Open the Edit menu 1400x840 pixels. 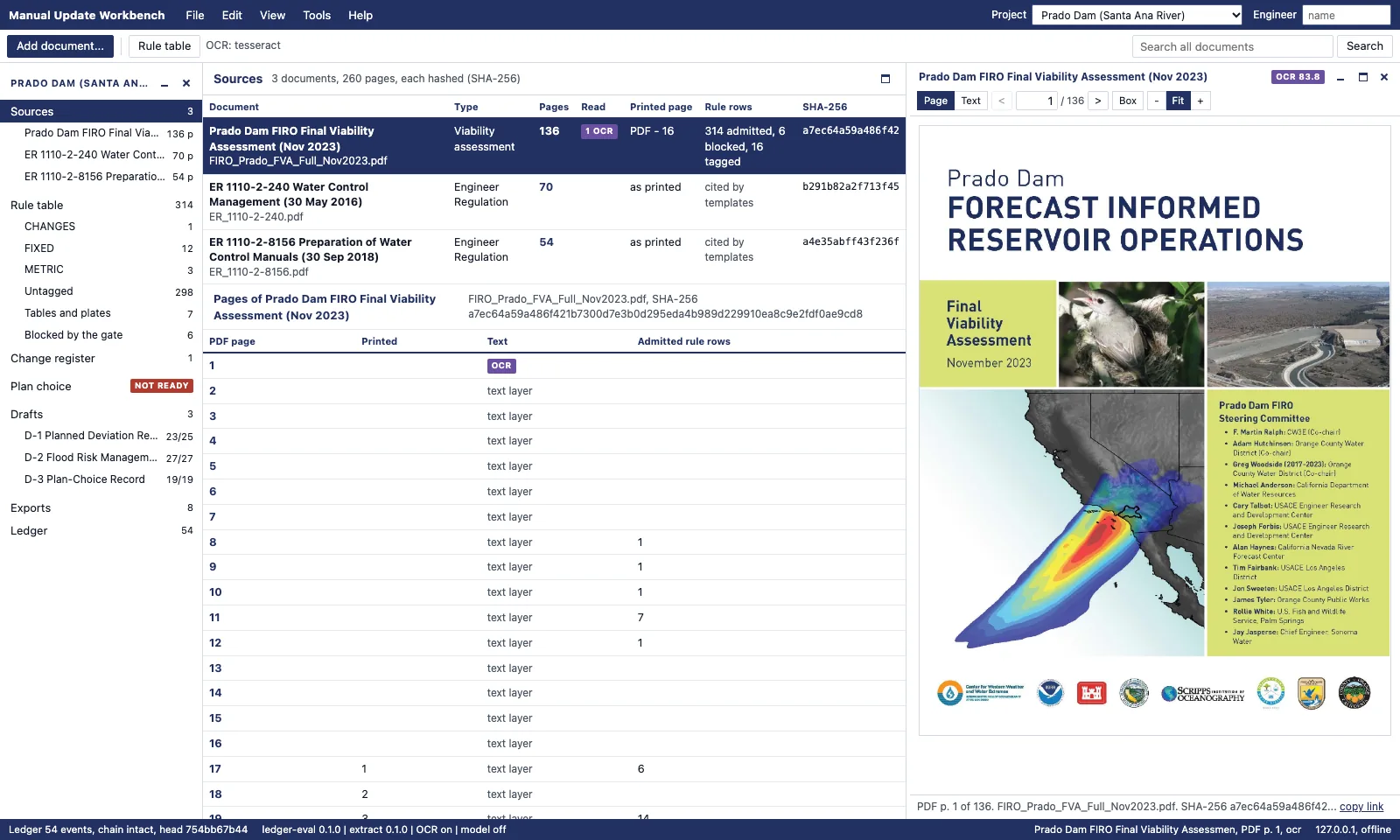(232, 15)
